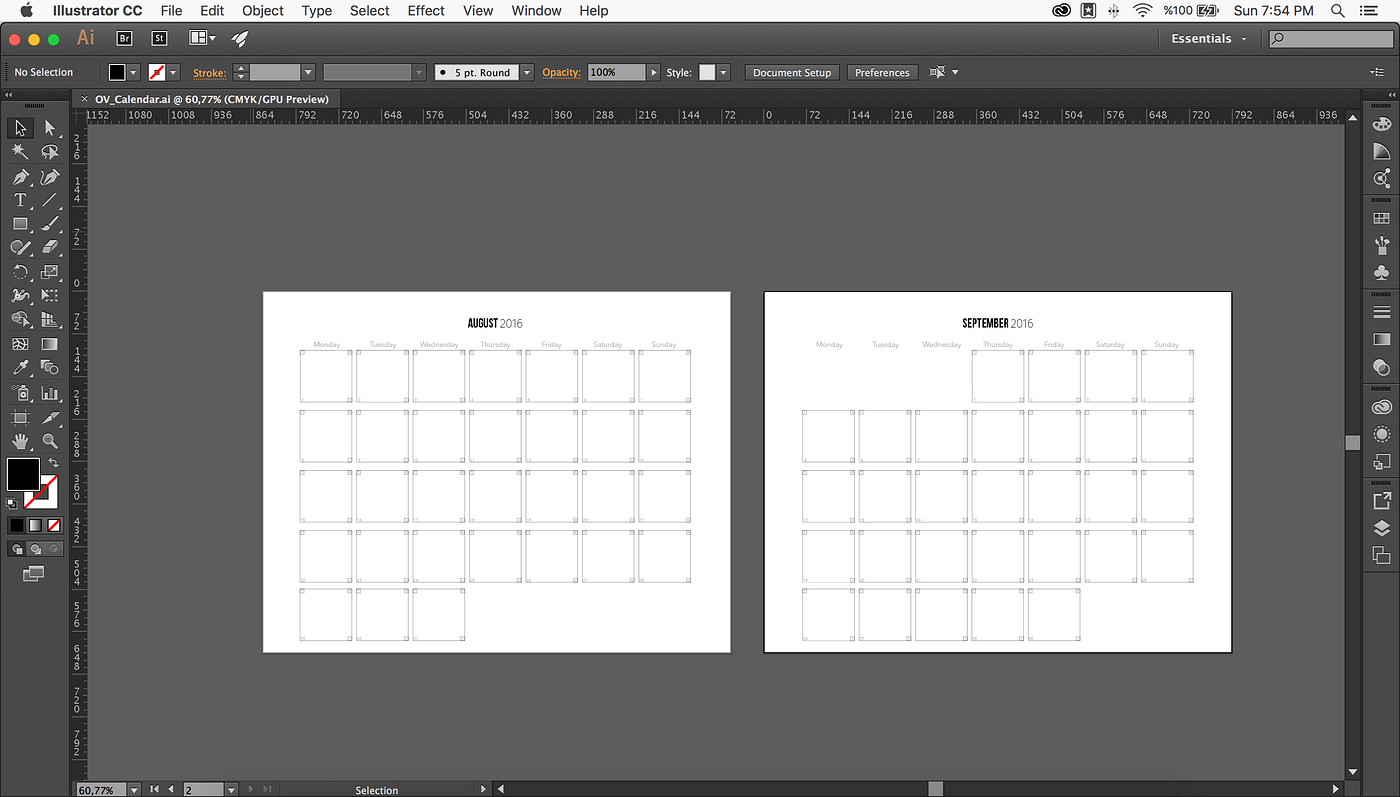Open the variable width profile dropdown
This screenshot has width=1400, height=797.
pos(420,72)
